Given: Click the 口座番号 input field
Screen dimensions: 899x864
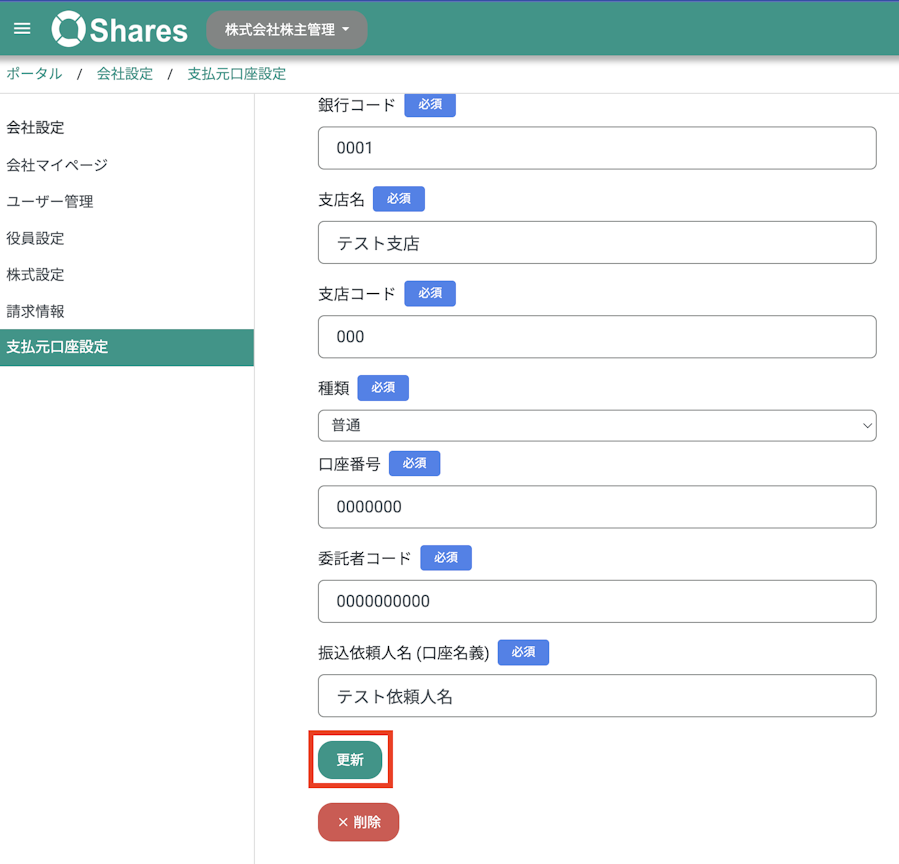Looking at the screenshot, I should click(597, 507).
